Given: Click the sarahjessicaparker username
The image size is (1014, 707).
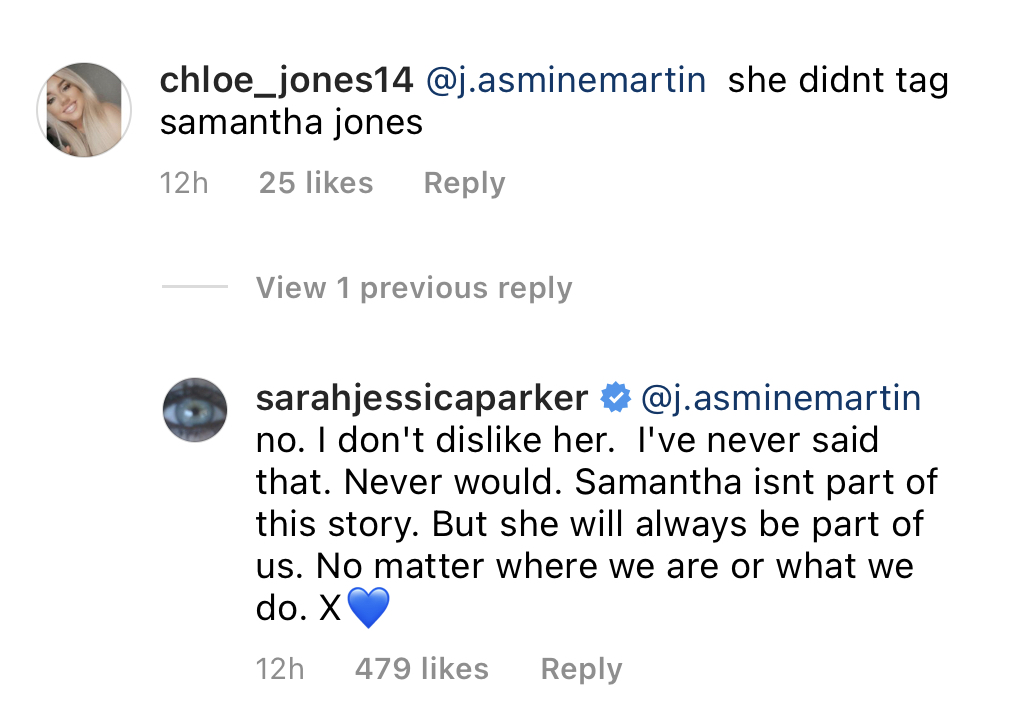Looking at the screenshot, I should pyautogui.click(x=421, y=398).
